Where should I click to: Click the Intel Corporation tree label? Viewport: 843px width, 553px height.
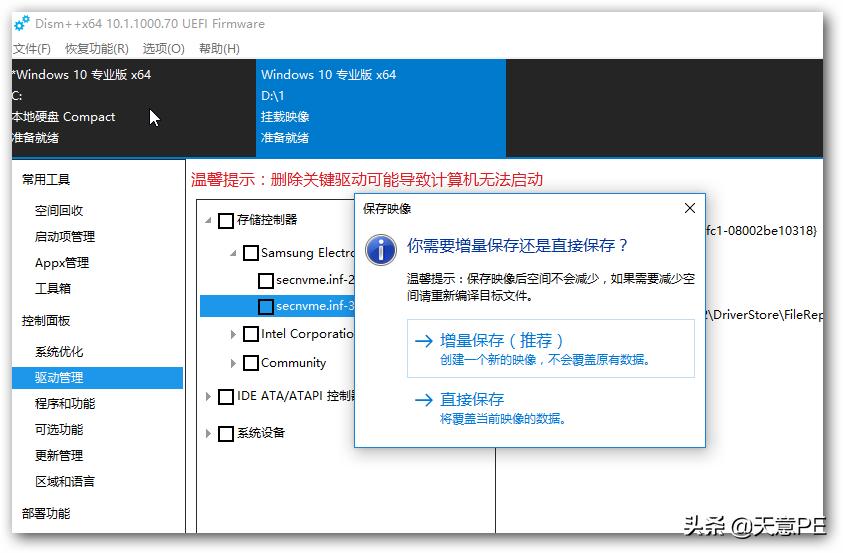(x=307, y=334)
